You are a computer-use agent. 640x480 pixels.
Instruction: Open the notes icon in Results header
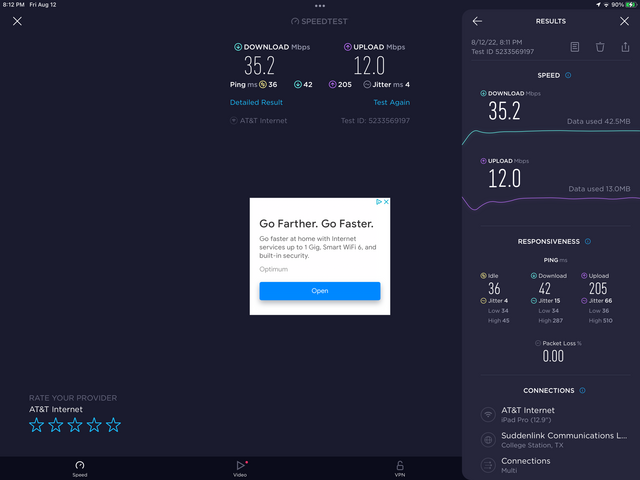point(575,47)
